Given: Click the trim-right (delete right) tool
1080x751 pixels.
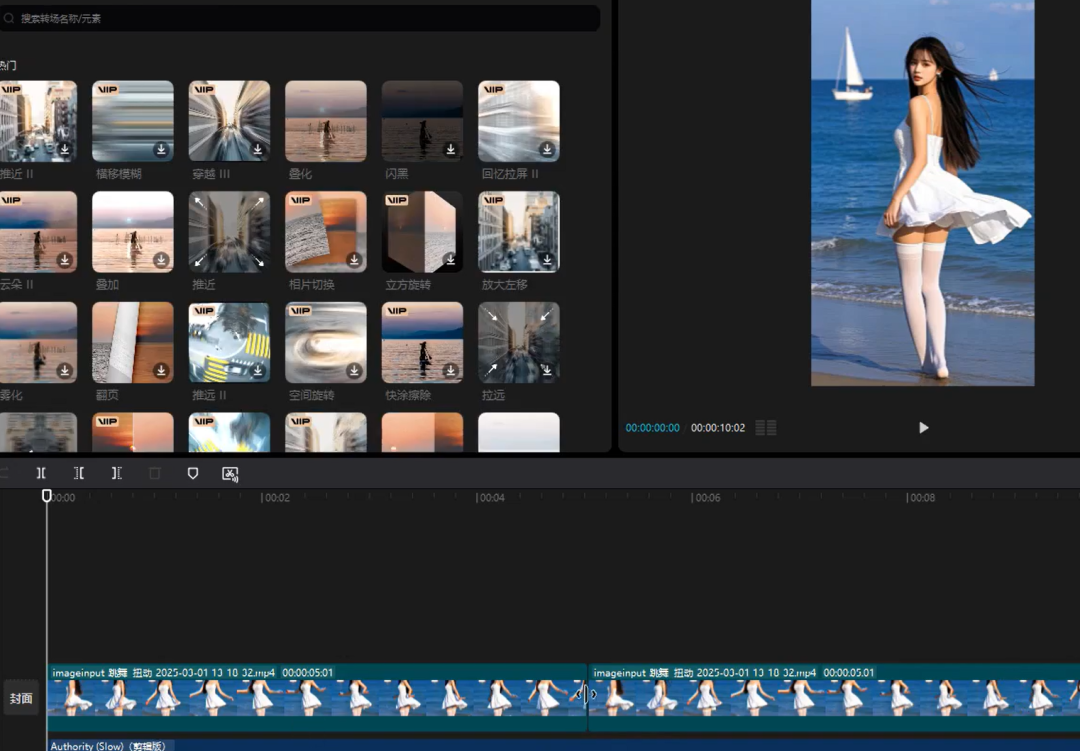Looking at the screenshot, I should (x=117, y=473).
